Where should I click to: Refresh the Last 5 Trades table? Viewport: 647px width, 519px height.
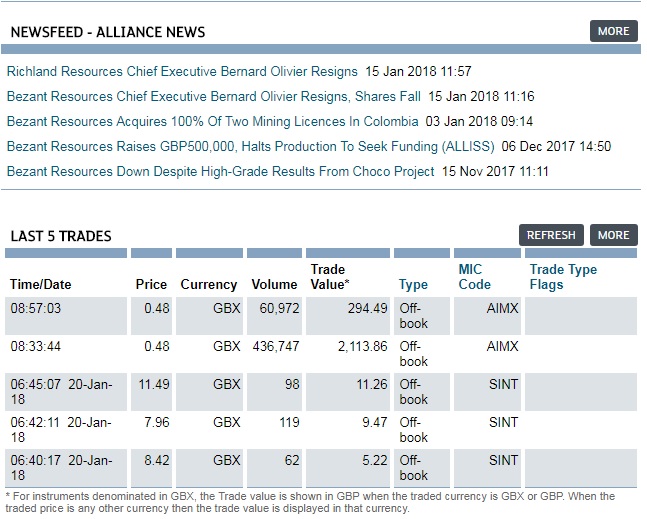(x=551, y=235)
